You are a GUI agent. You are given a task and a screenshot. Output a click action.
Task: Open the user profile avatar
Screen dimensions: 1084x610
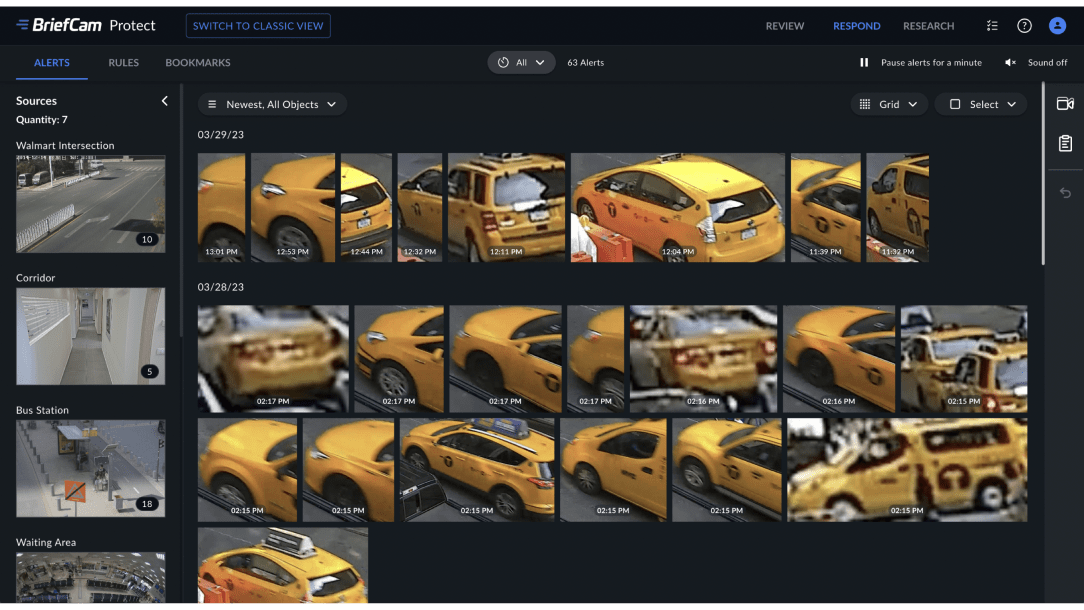click(1057, 26)
